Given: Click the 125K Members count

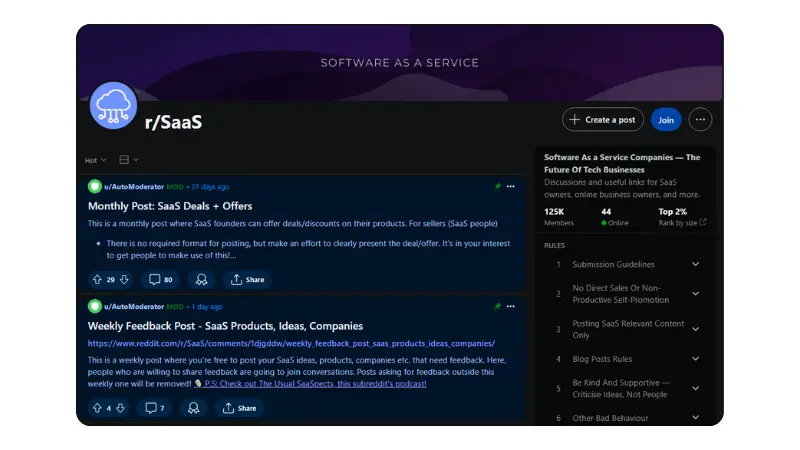Looking at the screenshot, I should pyautogui.click(x=559, y=217).
